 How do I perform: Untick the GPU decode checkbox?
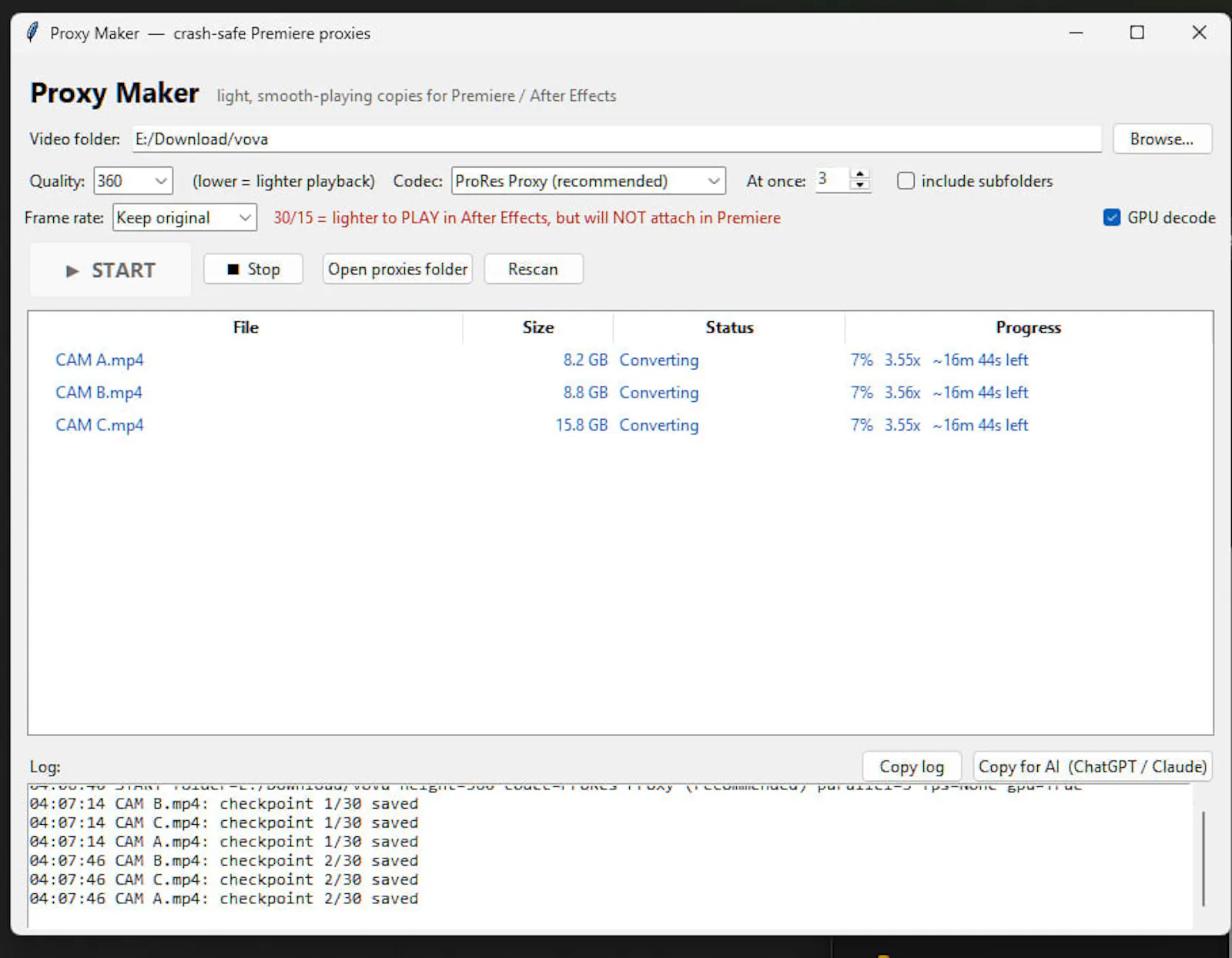coord(1112,217)
